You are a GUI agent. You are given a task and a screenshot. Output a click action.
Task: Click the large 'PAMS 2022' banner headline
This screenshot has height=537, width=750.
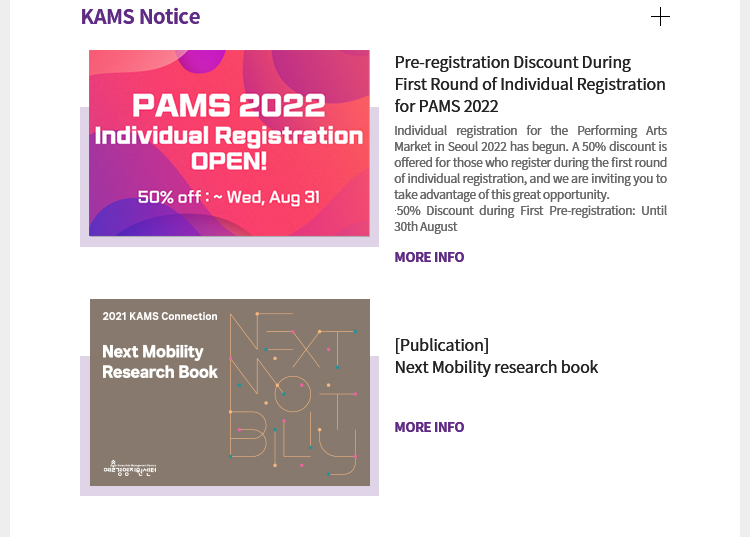229,105
